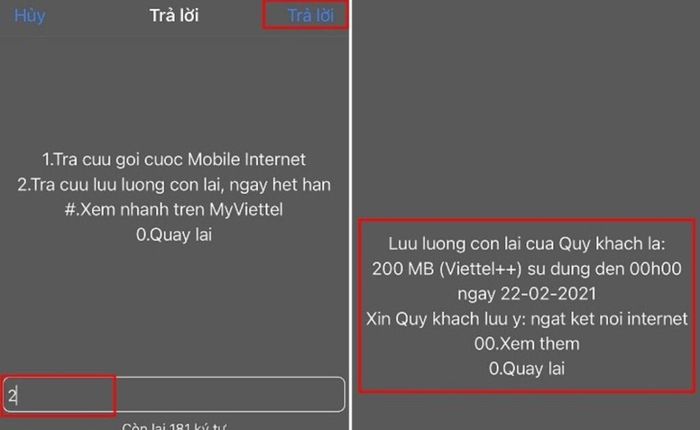Click the ngay 22-02-2021 expiry date text

tap(527, 294)
